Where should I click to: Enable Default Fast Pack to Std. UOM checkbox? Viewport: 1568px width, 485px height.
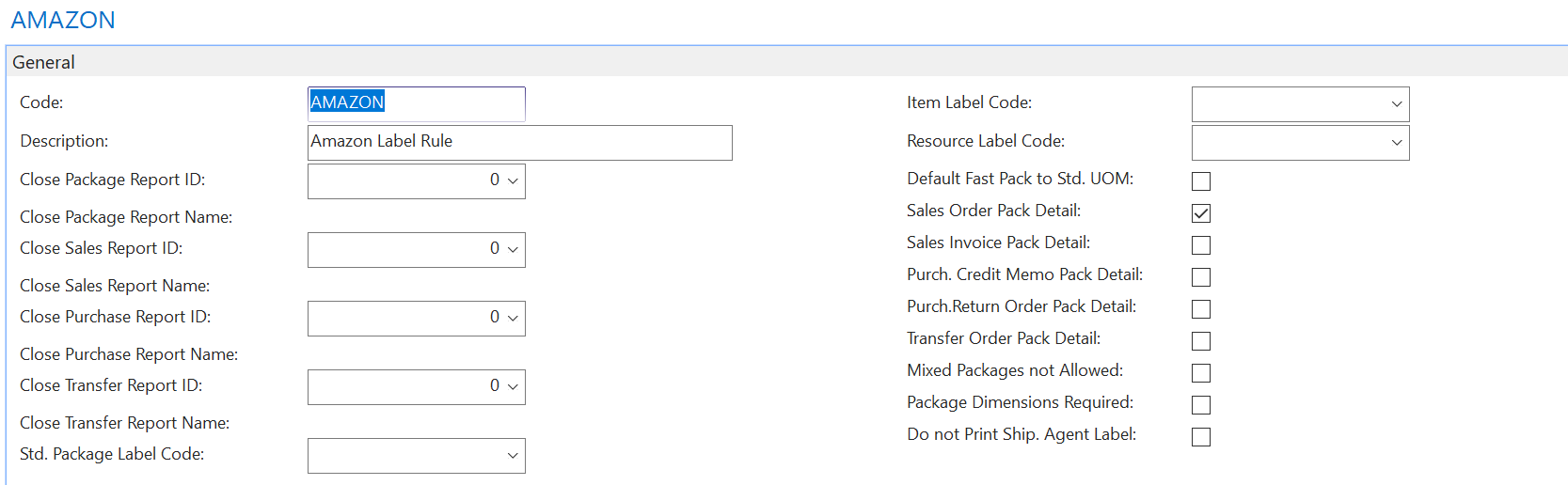click(1201, 180)
